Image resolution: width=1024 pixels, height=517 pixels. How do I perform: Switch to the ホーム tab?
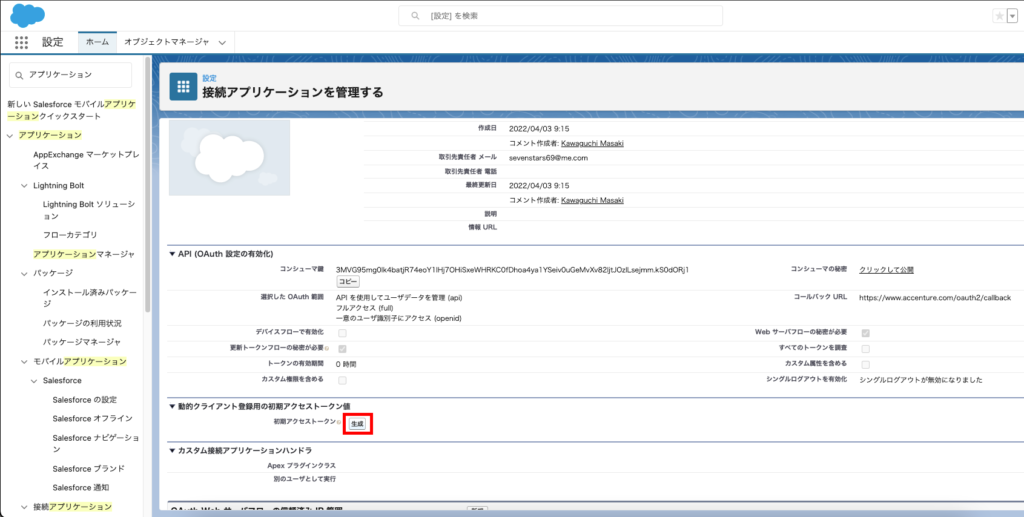[97, 42]
